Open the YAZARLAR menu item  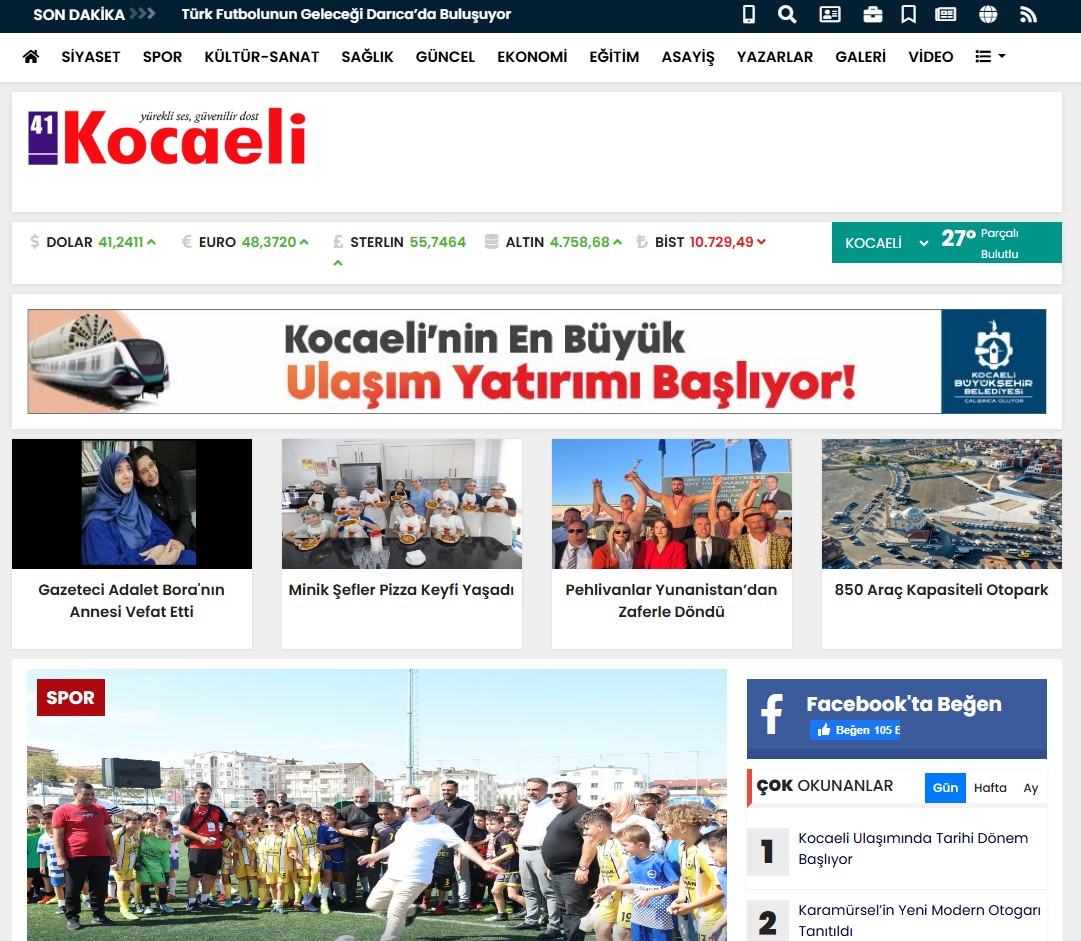click(775, 57)
